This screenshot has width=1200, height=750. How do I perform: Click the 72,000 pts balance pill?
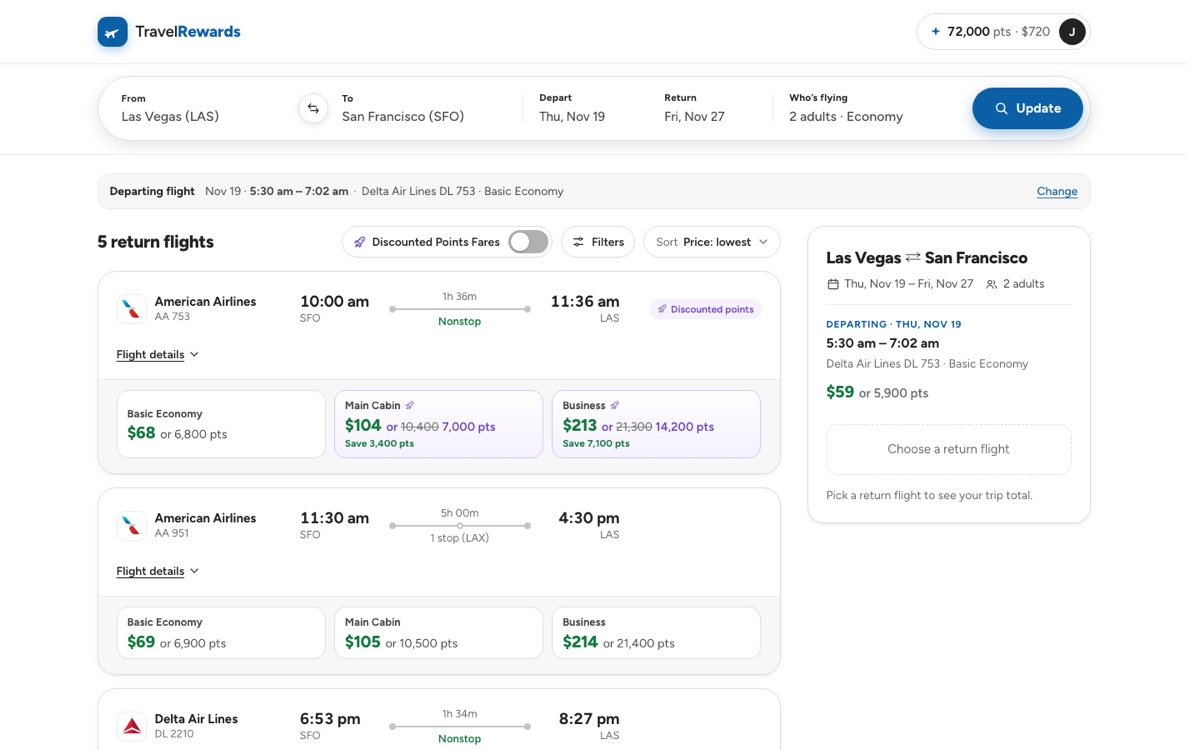(x=1003, y=32)
